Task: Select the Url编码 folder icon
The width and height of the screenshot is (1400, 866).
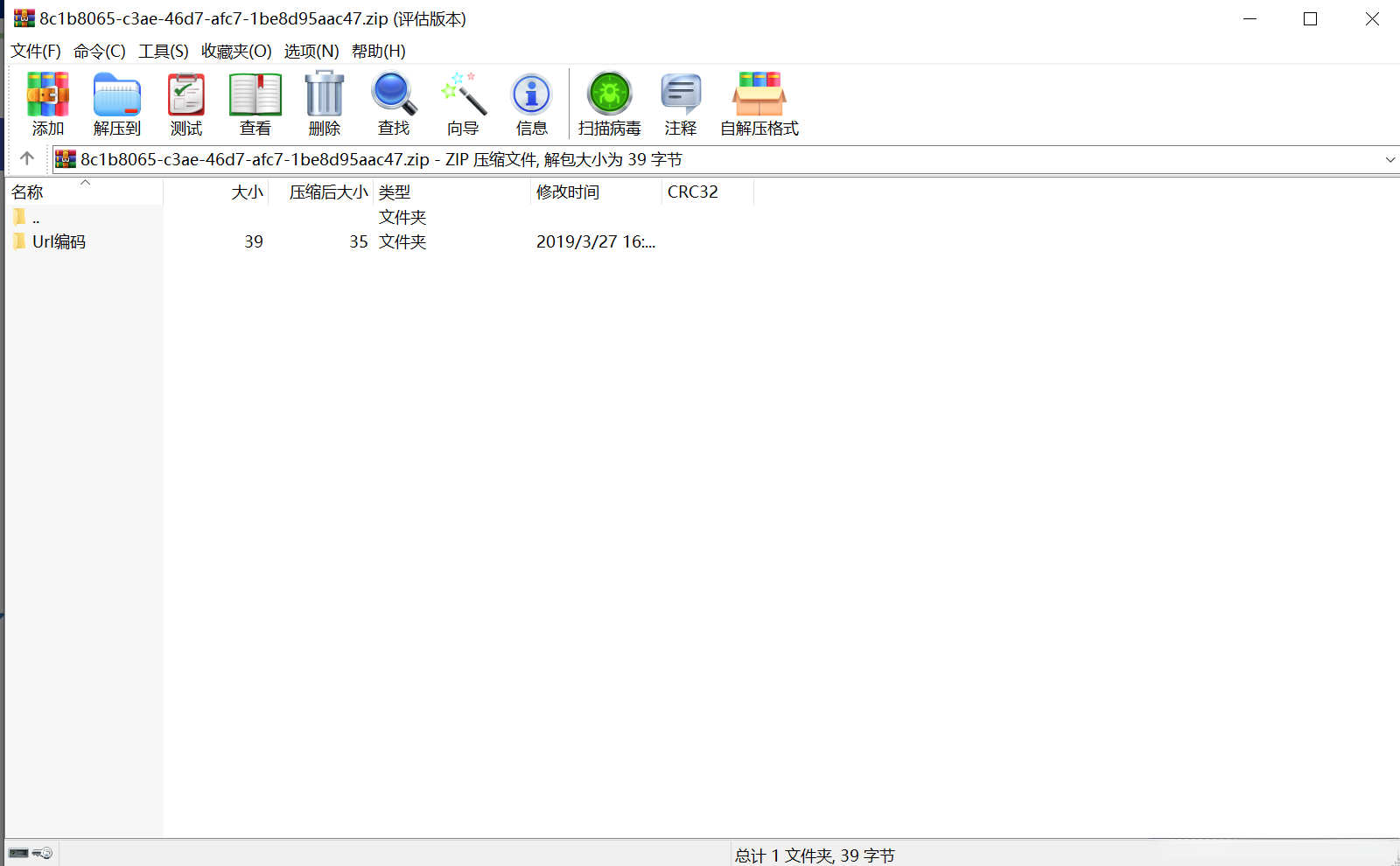Action: 20,241
